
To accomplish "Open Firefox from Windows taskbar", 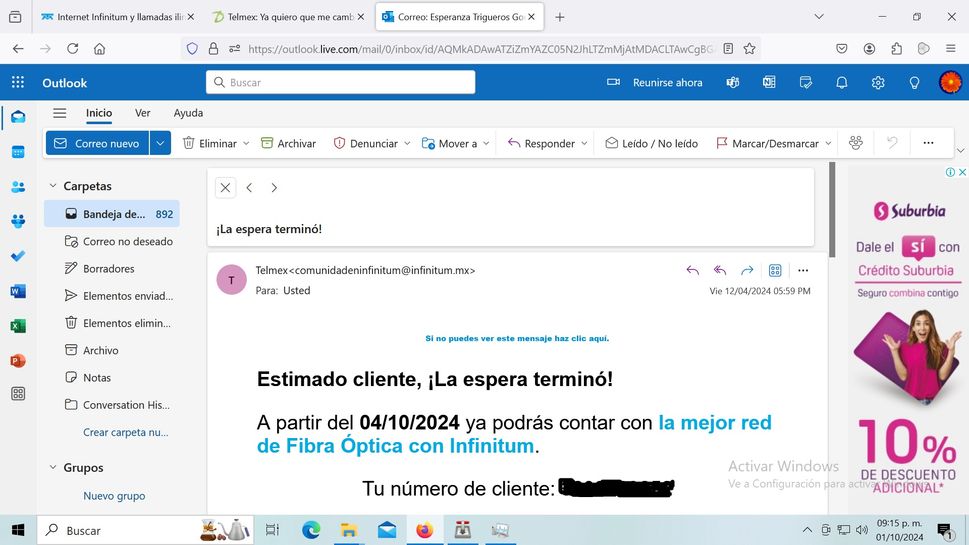I will [x=425, y=530].
